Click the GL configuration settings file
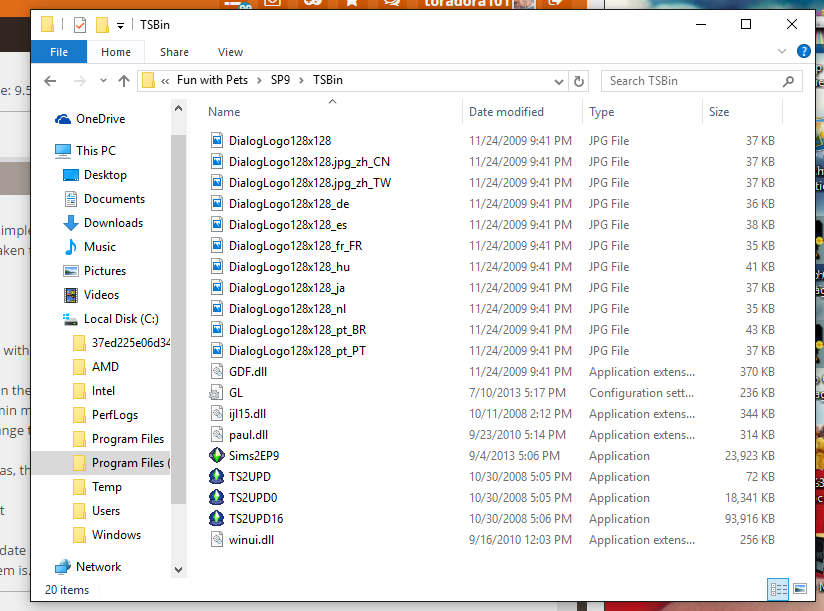Viewport: 824px width, 611px height. [x=235, y=393]
